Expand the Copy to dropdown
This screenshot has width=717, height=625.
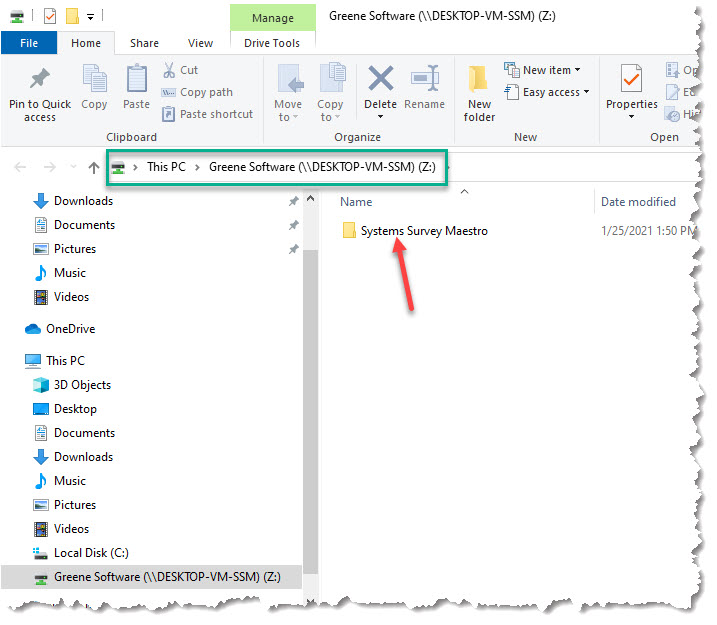click(330, 110)
